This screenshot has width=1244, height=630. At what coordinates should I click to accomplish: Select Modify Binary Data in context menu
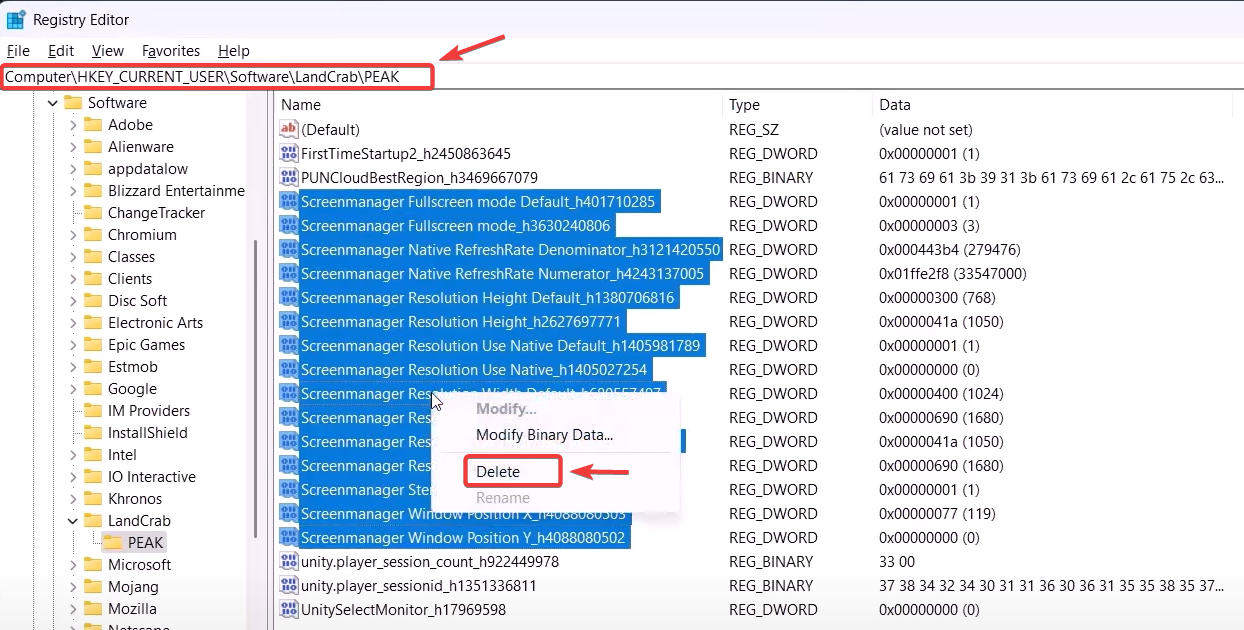(x=544, y=435)
